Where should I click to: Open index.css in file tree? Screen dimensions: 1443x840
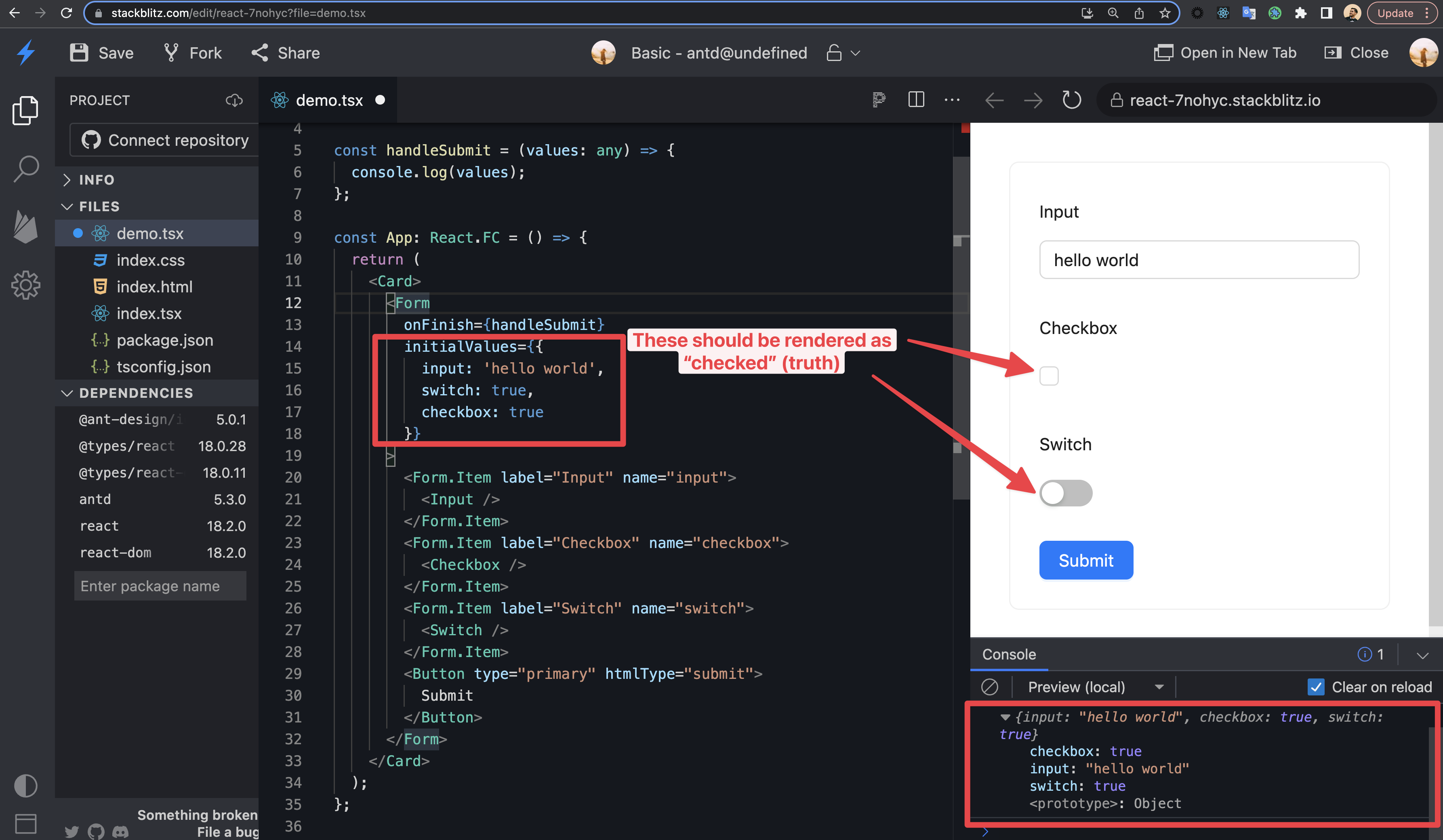pyautogui.click(x=156, y=260)
